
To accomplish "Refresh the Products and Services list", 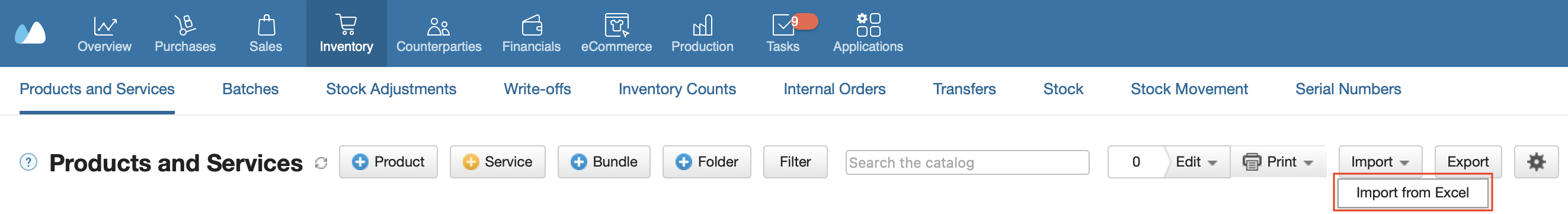I will point(321,163).
